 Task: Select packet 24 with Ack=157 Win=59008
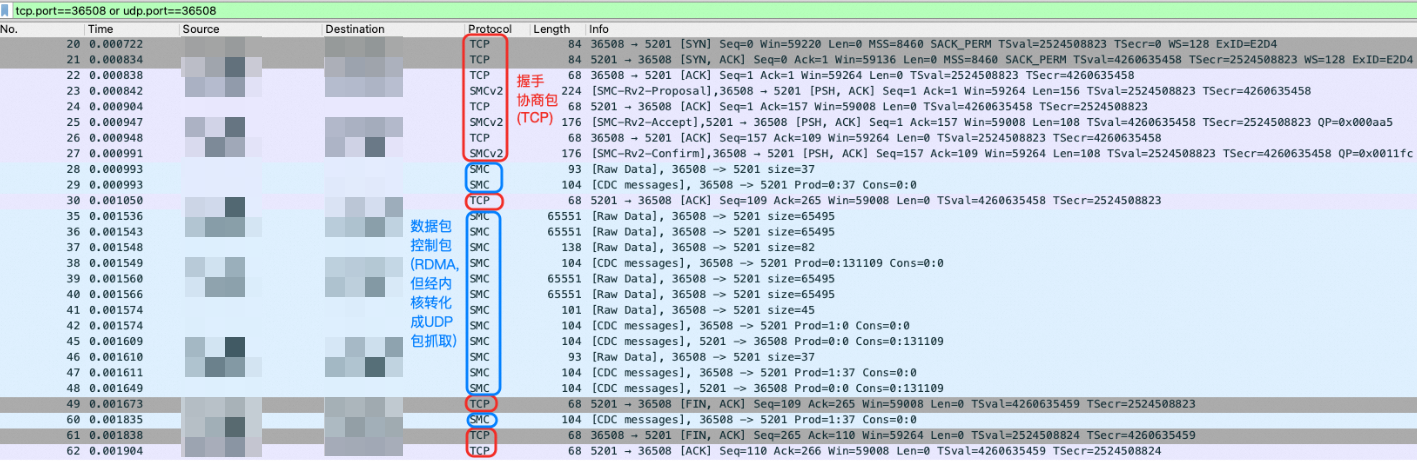[708, 106]
